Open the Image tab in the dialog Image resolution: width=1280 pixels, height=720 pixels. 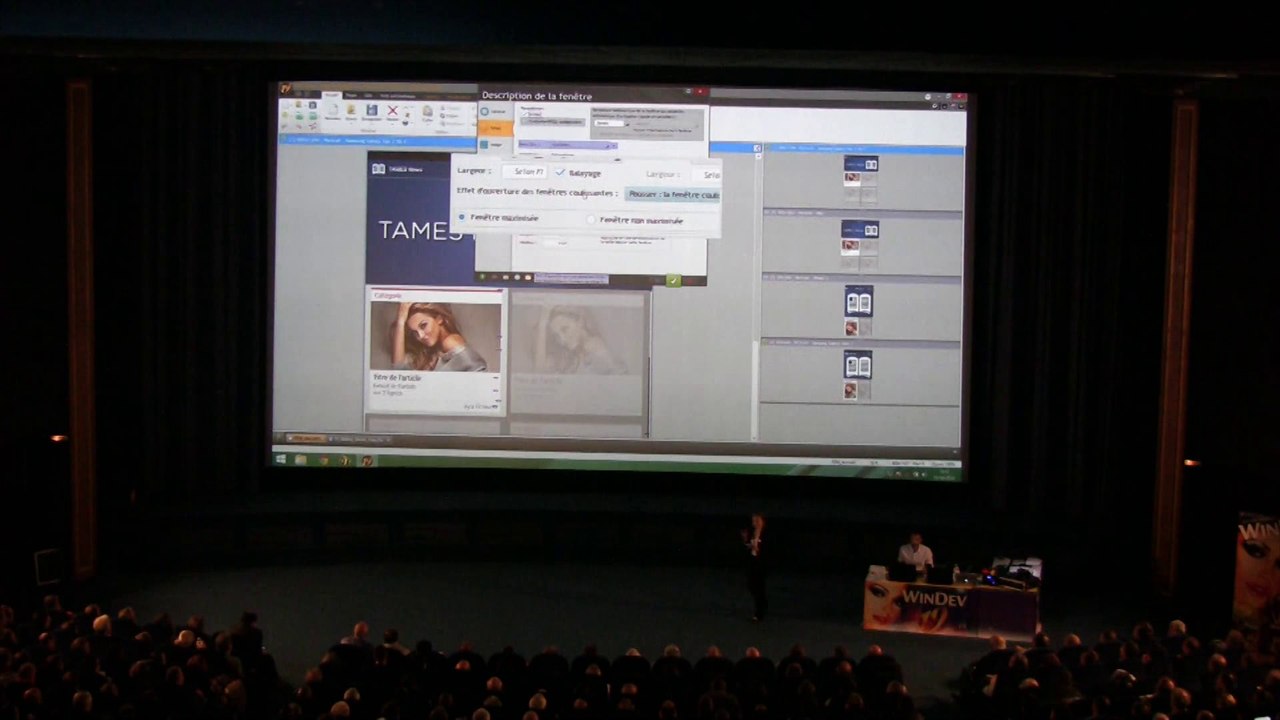click(x=495, y=145)
